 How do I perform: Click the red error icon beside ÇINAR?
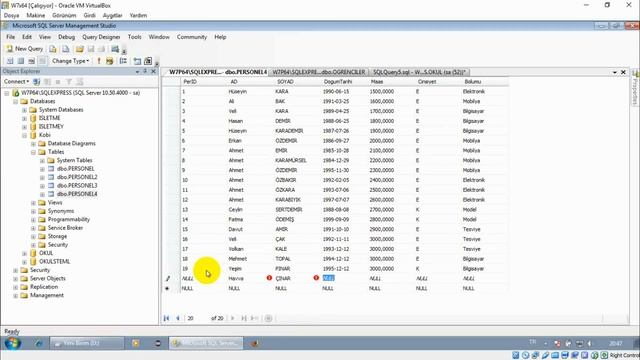[x=316, y=278]
